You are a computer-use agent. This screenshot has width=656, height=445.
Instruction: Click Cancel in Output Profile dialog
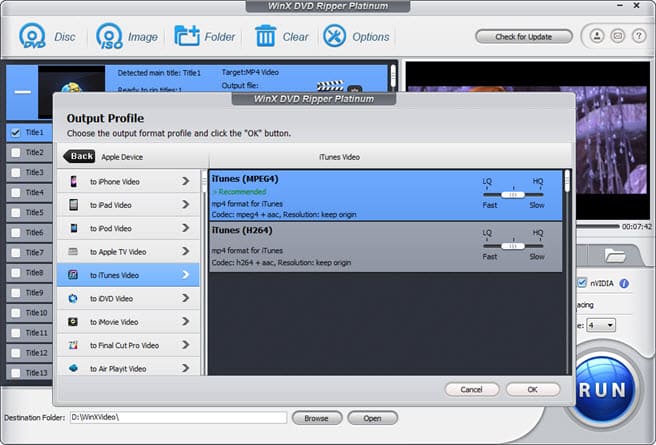pos(472,389)
